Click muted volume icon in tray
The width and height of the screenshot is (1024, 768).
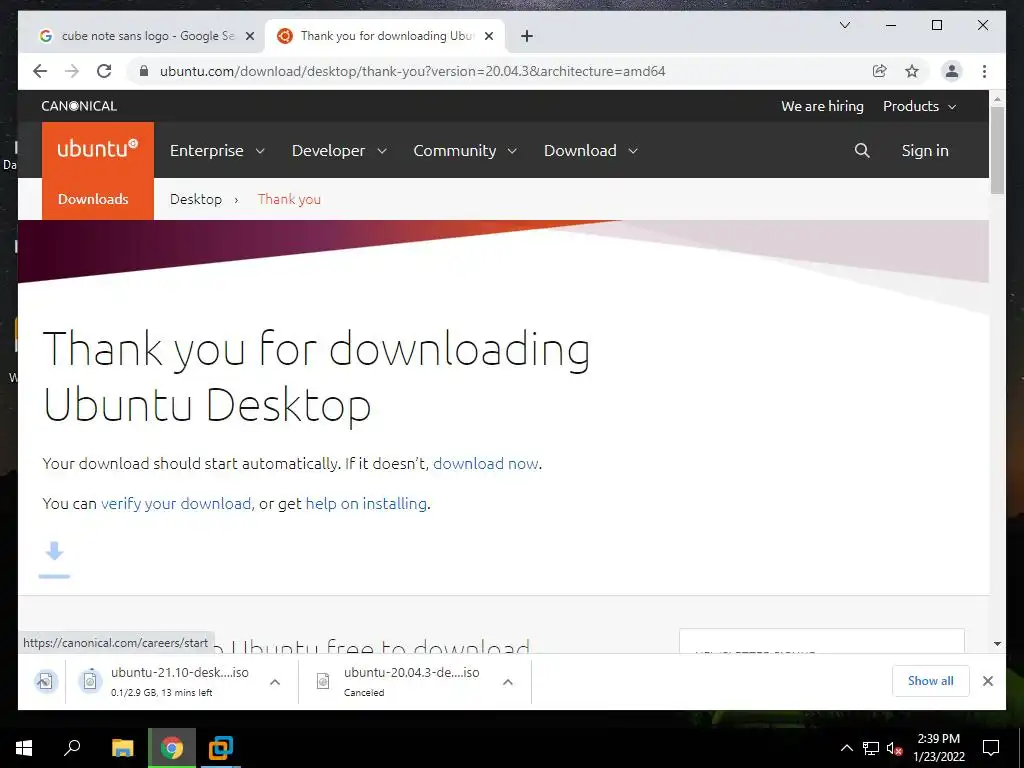click(x=894, y=748)
